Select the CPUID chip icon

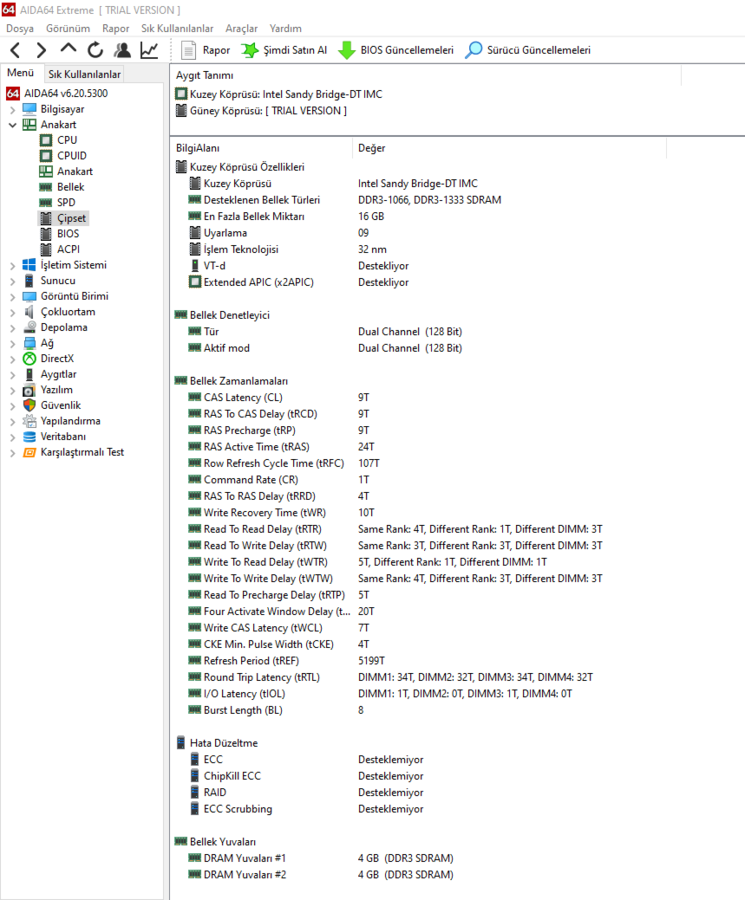(x=46, y=156)
